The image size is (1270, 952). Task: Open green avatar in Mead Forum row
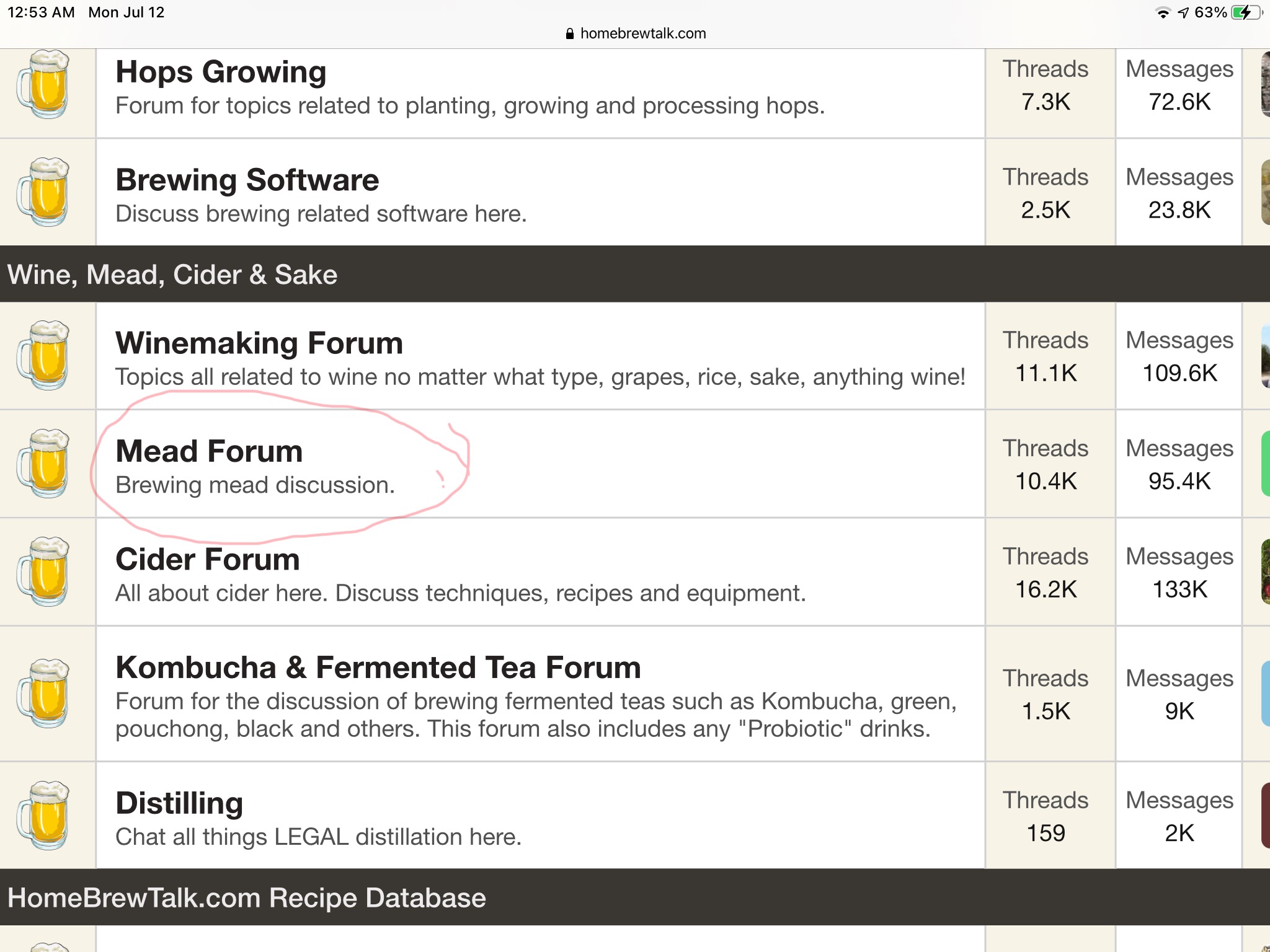coord(1266,464)
